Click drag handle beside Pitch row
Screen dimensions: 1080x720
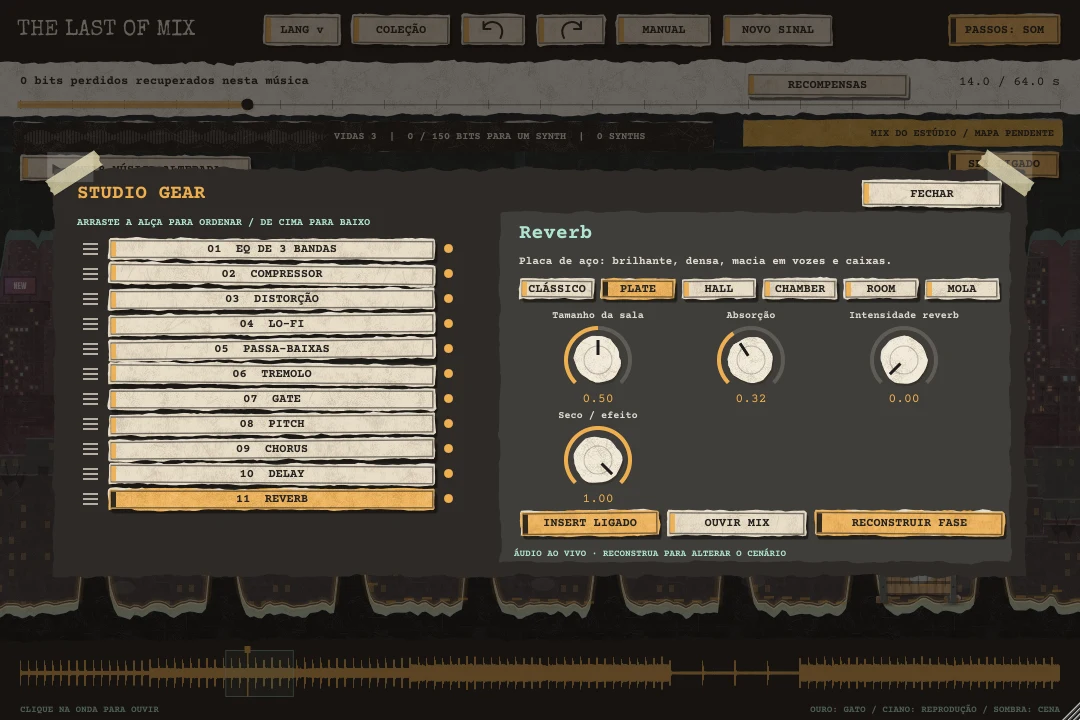[90, 424]
